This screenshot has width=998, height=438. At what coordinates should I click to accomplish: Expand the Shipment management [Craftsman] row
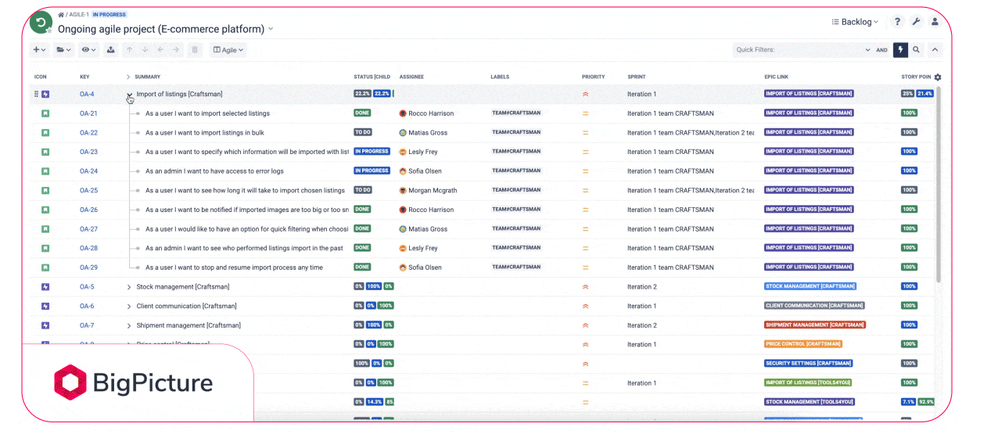pos(129,325)
